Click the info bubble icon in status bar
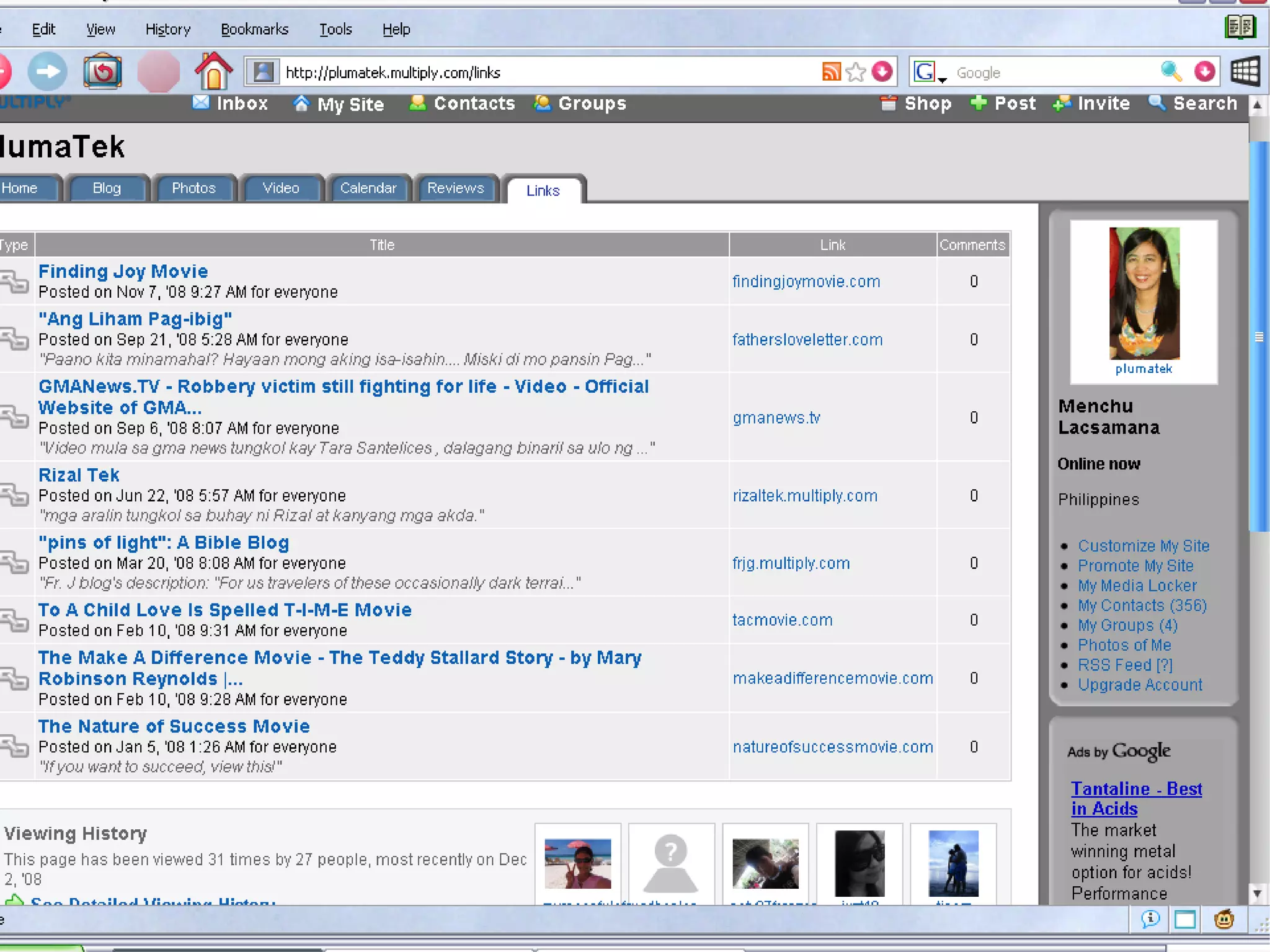This screenshot has width=1270, height=952. pyautogui.click(x=1150, y=919)
